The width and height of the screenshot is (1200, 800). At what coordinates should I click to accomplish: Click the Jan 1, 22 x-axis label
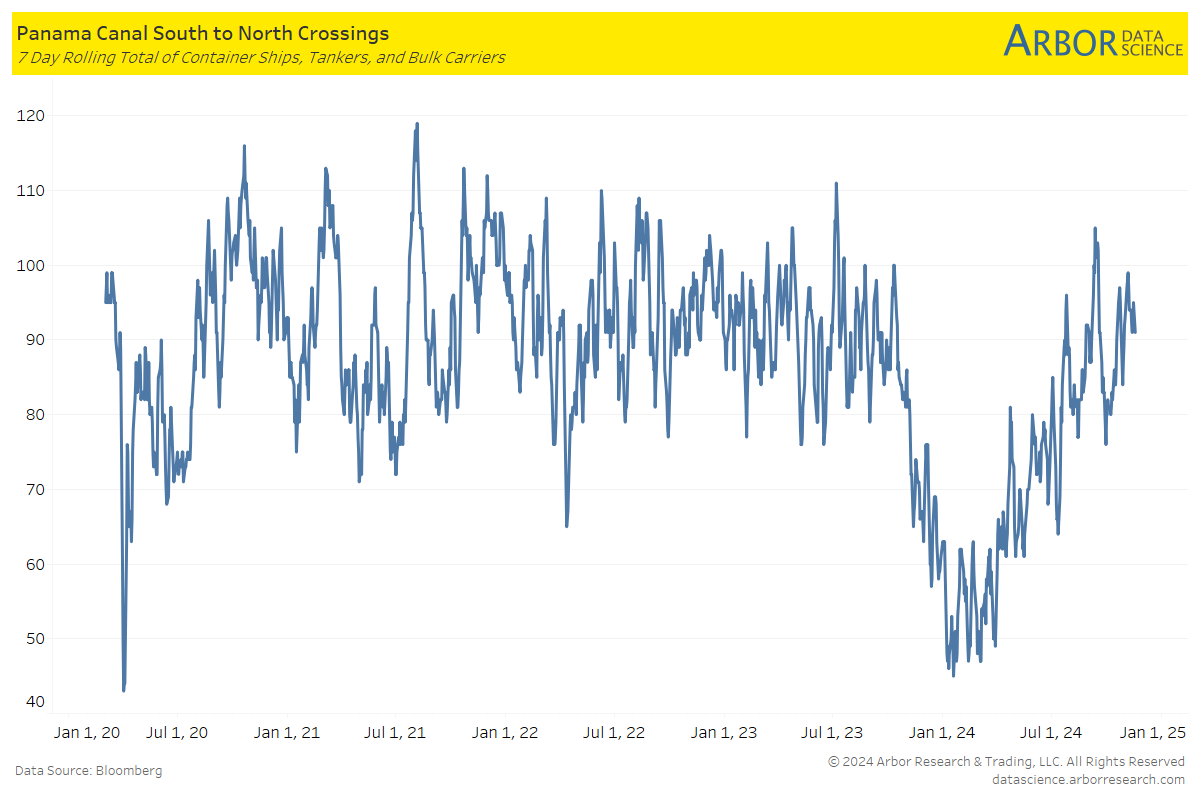click(505, 733)
